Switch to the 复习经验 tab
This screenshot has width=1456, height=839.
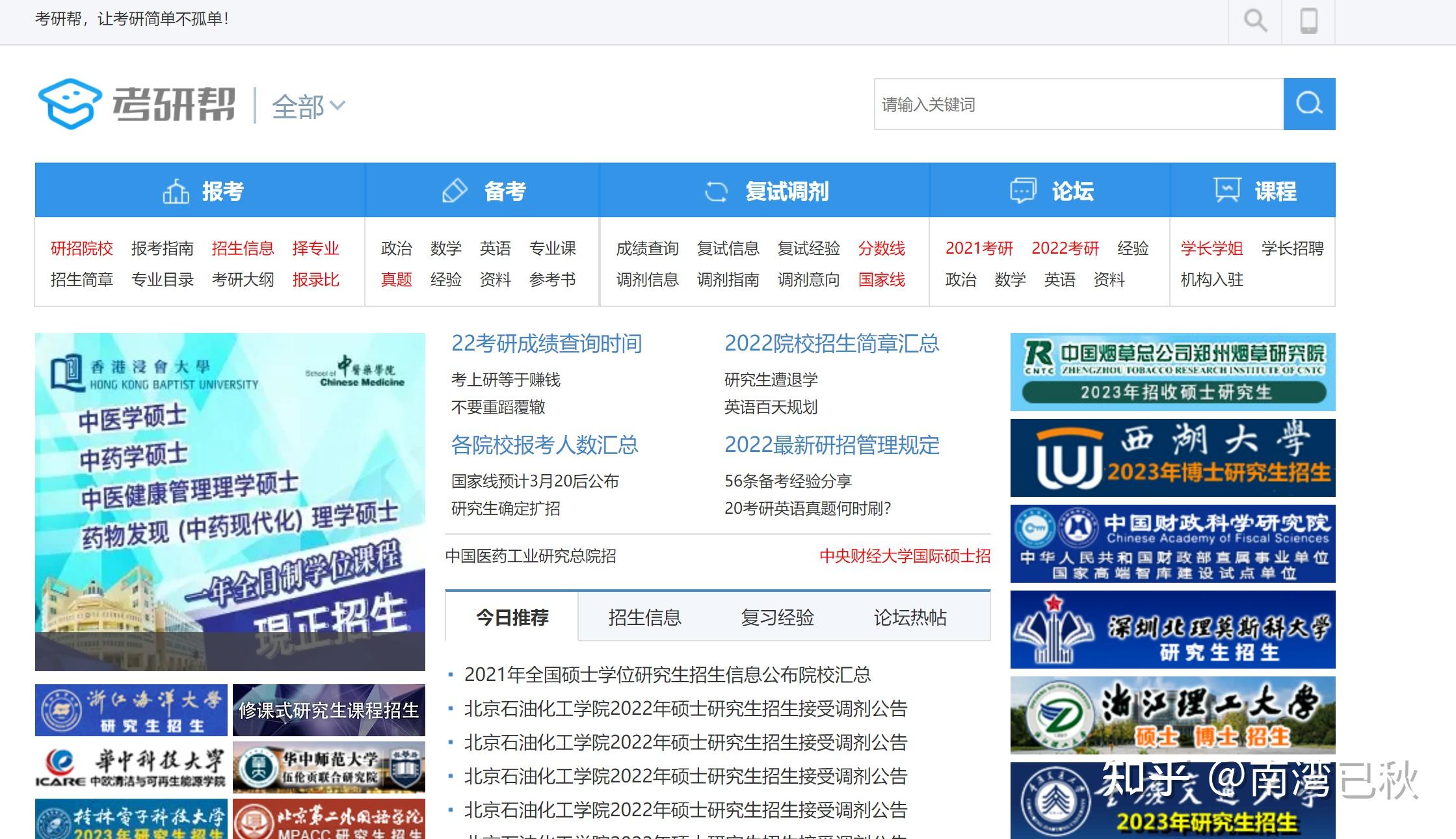(x=777, y=617)
